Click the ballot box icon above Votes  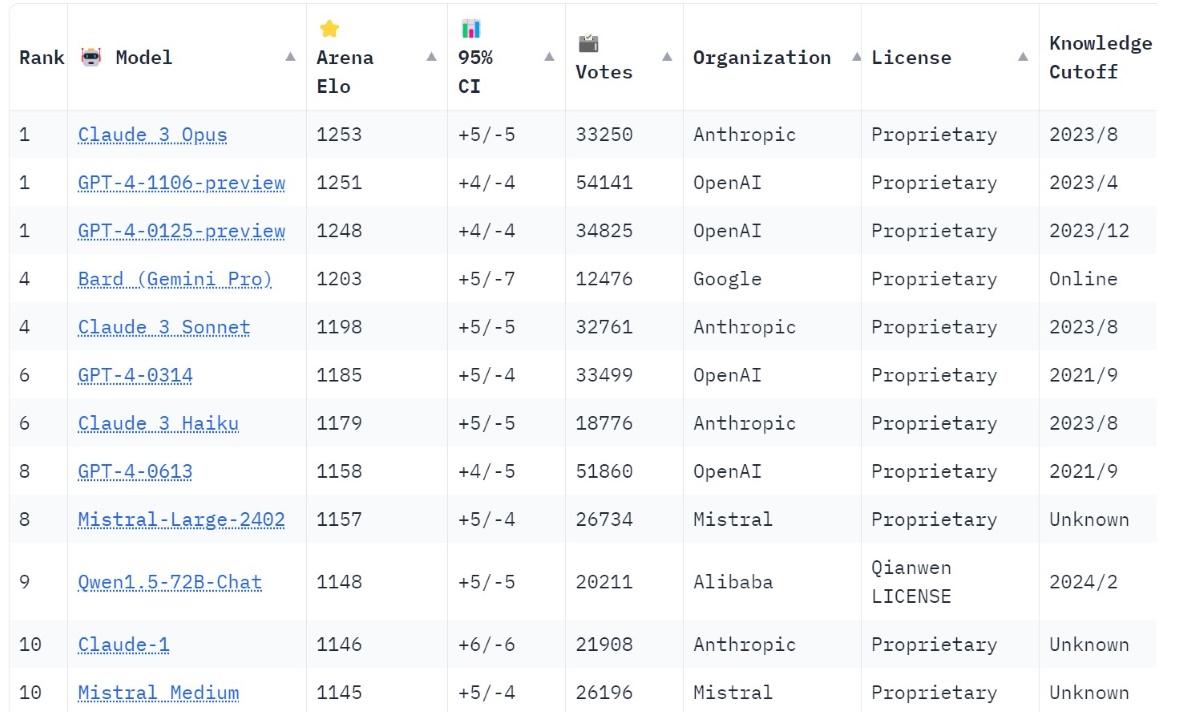tap(588, 43)
